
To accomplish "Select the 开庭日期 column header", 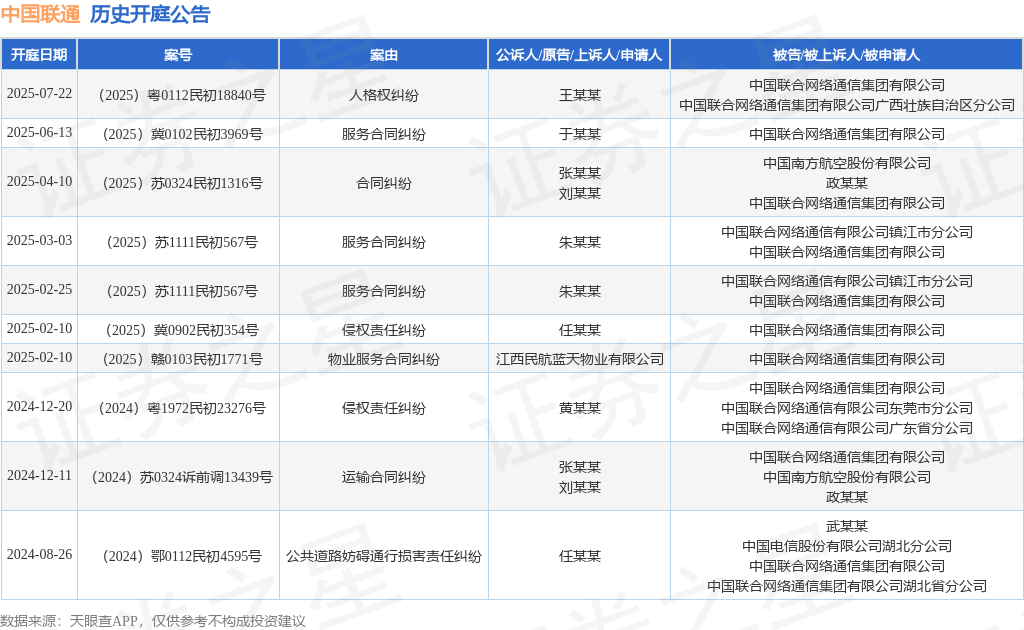I will [39, 55].
